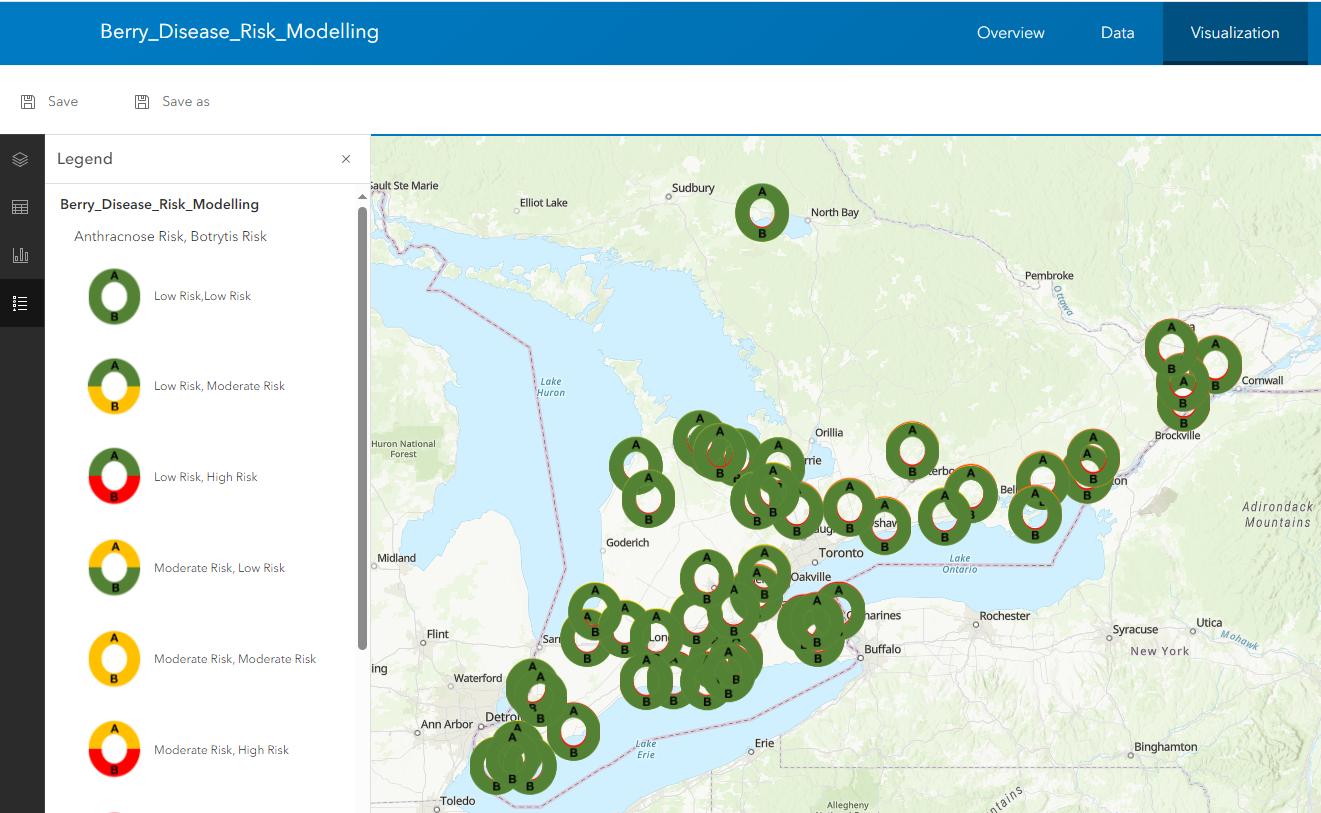Viewport: 1321px width, 813px height.
Task: Select the Visualization tab
Action: [x=1234, y=33]
